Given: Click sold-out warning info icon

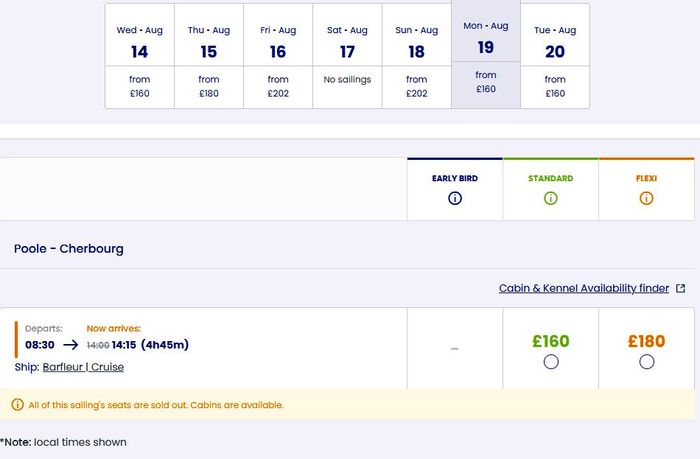Looking at the screenshot, I should [17, 405].
